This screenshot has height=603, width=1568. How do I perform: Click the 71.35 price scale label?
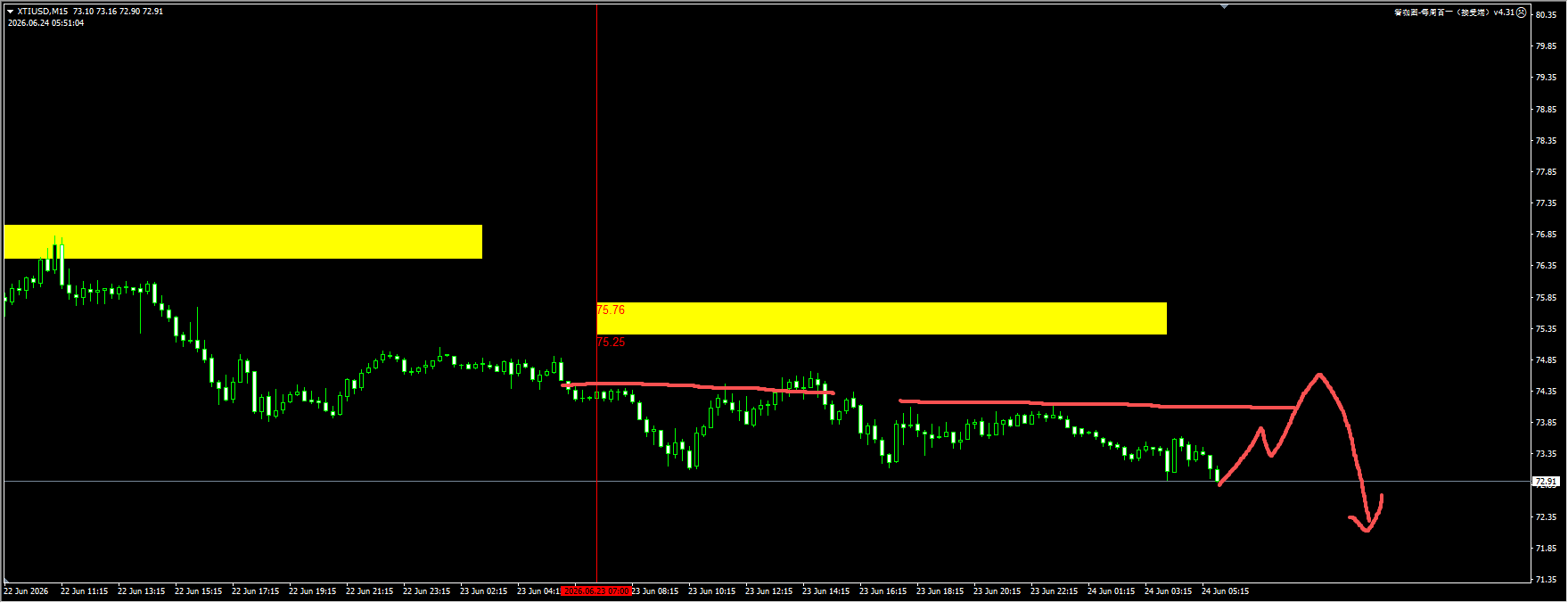[1546, 580]
